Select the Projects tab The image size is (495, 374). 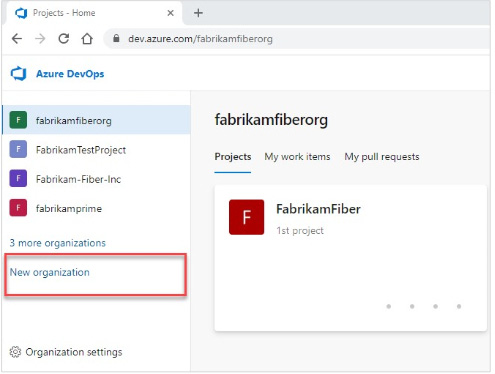[x=233, y=157]
